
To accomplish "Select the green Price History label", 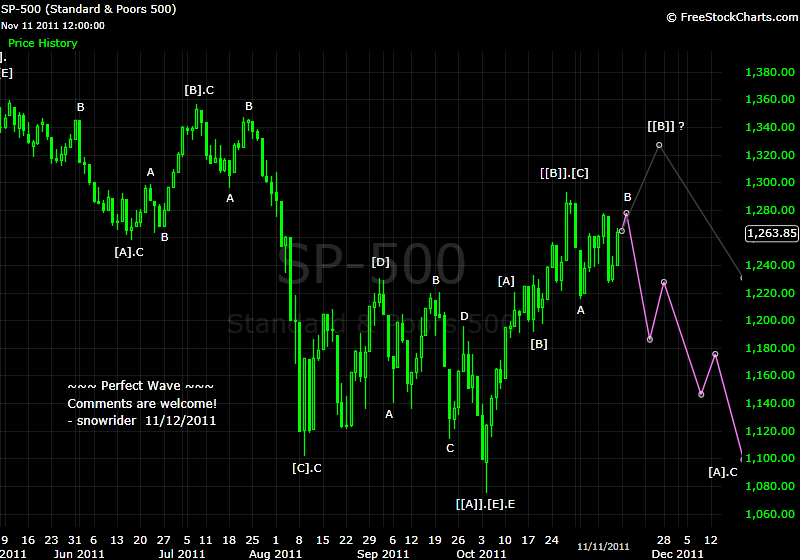I will point(43,43).
